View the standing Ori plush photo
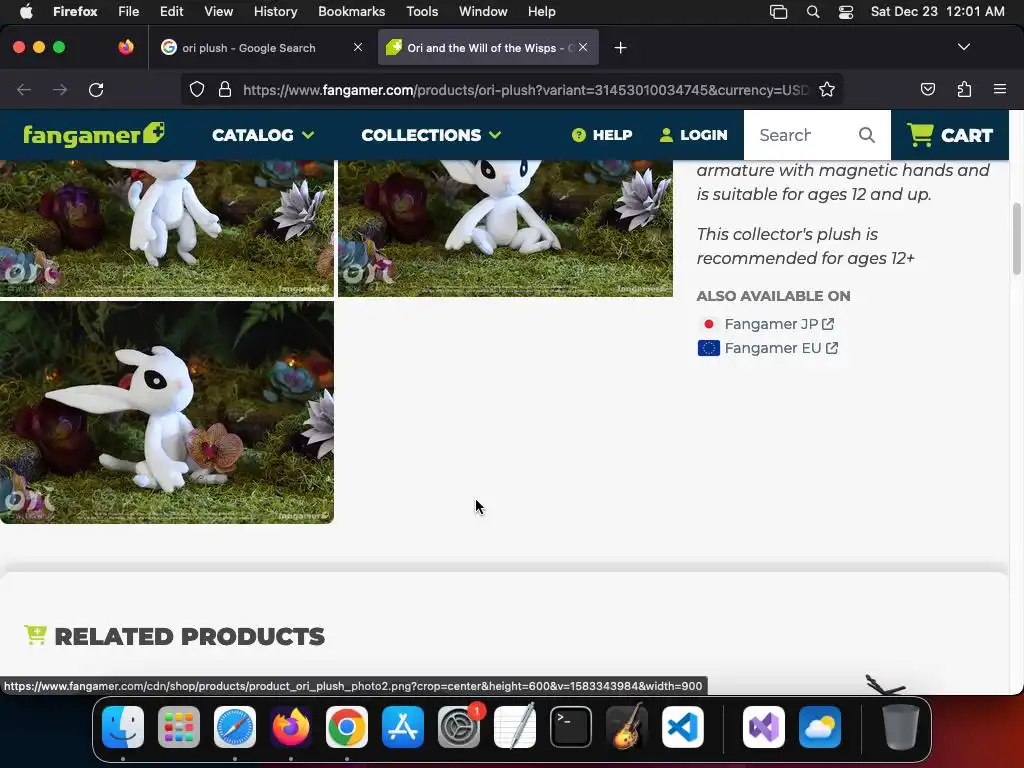 point(167,228)
